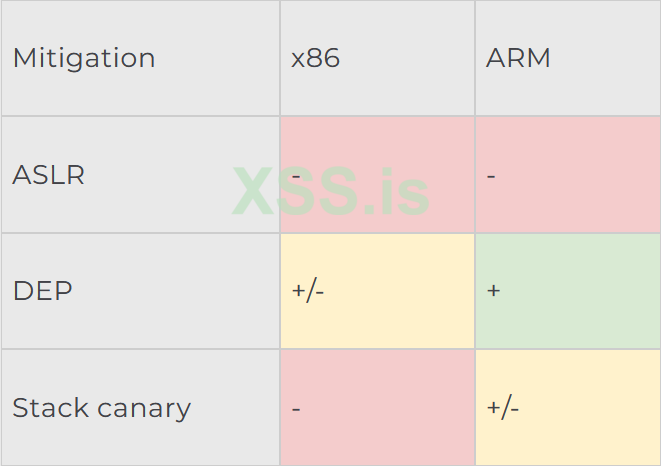Click the red Stack canary x86 cell
Image resolution: width=661 pixels, height=466 pixels.
[377, 408]
